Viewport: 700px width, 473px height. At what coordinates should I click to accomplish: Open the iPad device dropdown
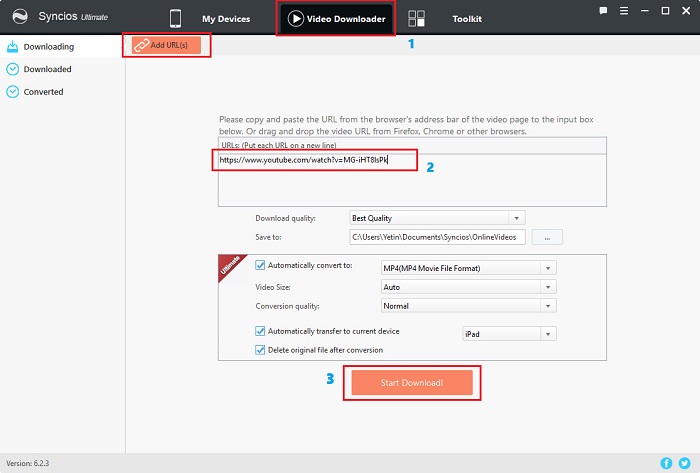pyautogui.click(x=509, y=334)
